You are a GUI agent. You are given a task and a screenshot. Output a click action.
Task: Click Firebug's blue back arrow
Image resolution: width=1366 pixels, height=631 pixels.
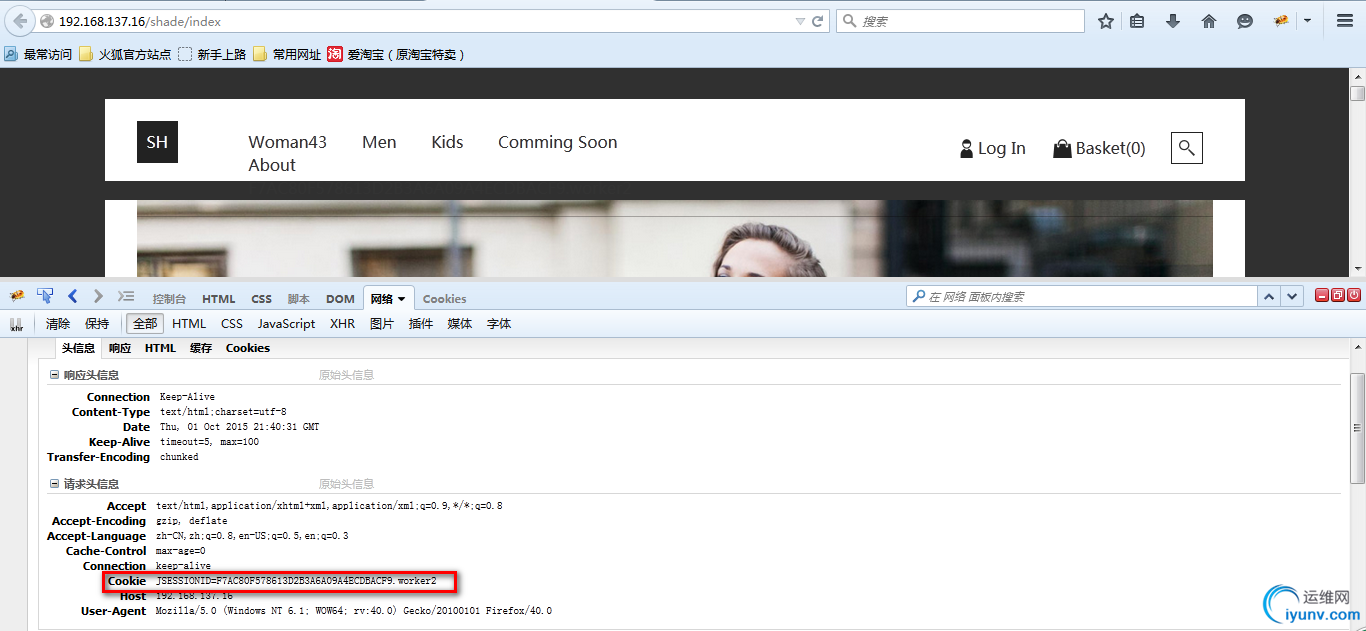coord(72,296)
